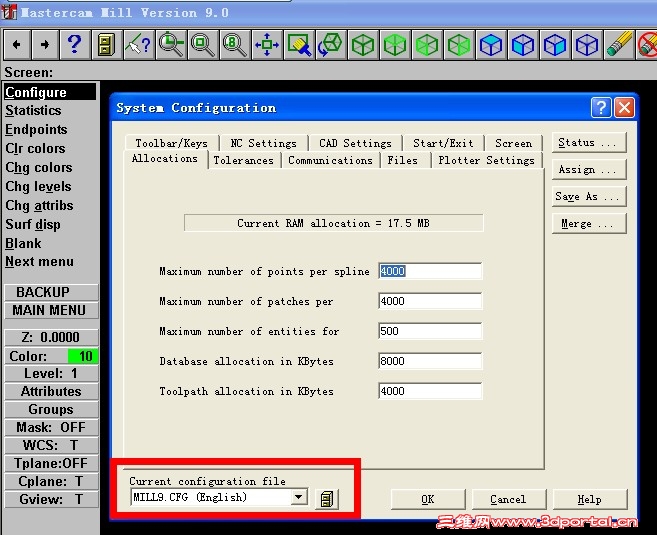Choose Chg colors menu item
Screen dimensions: 657x535
(x=39, y=168)
